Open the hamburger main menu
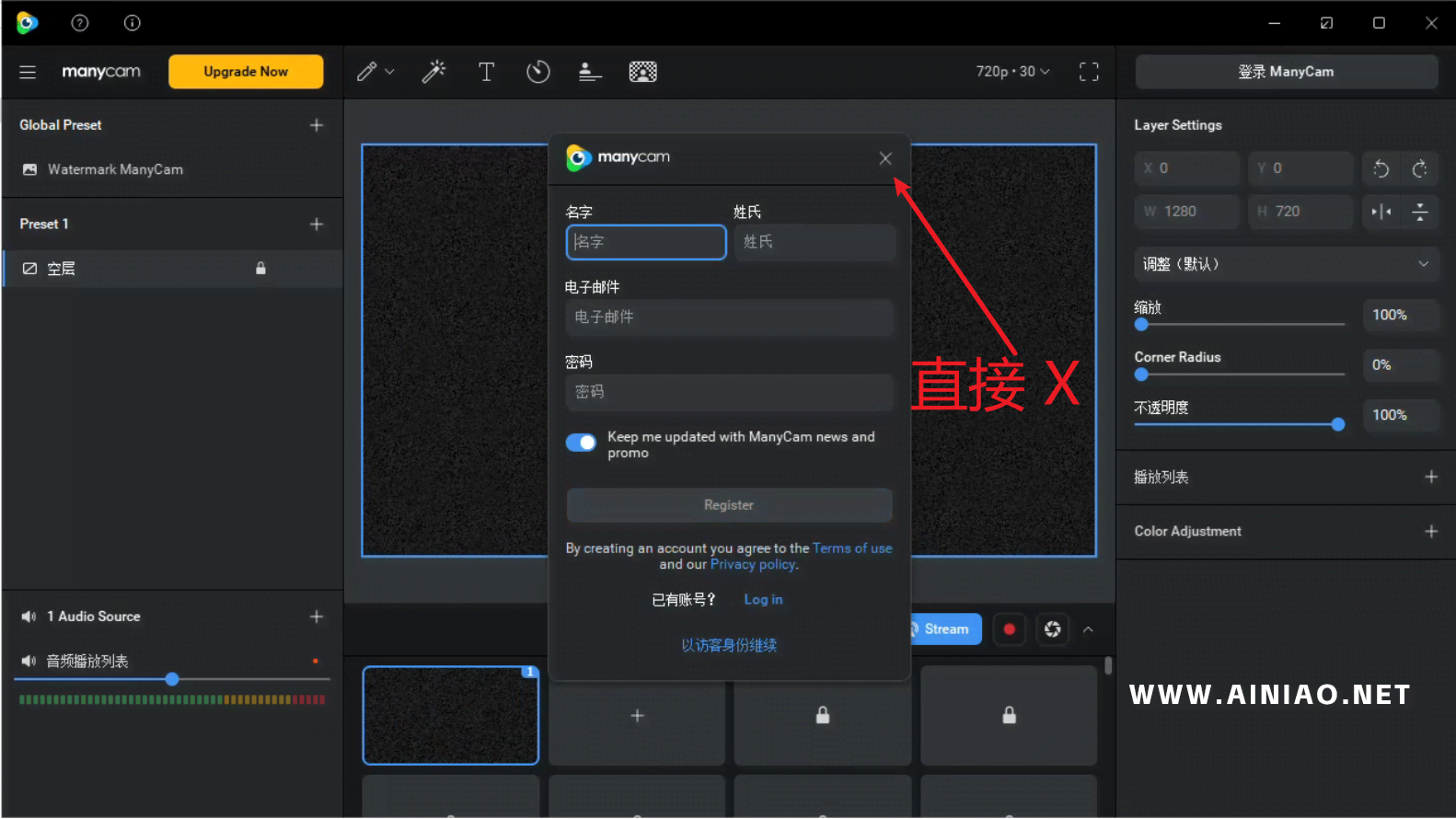This screenshot has width=1456, height=819. coord(28,72)
